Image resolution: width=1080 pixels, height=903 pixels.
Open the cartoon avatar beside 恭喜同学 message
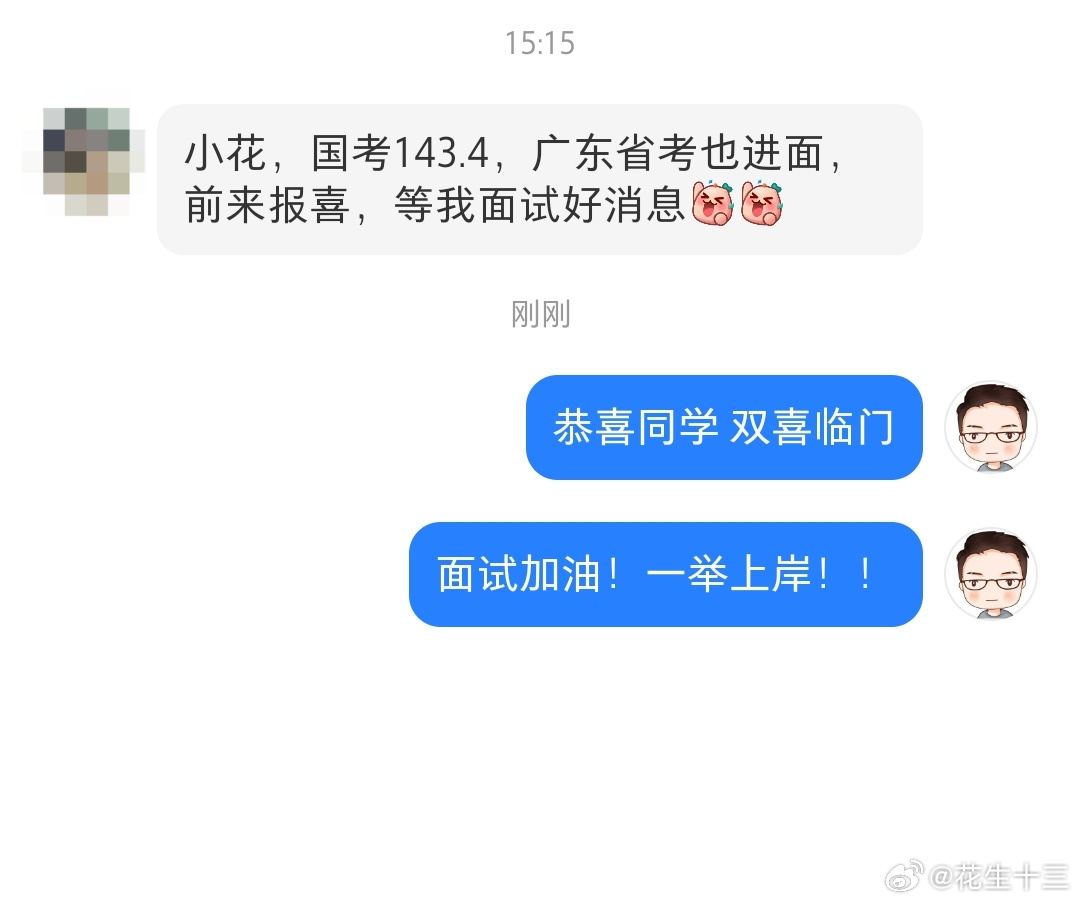coord(991,427)
